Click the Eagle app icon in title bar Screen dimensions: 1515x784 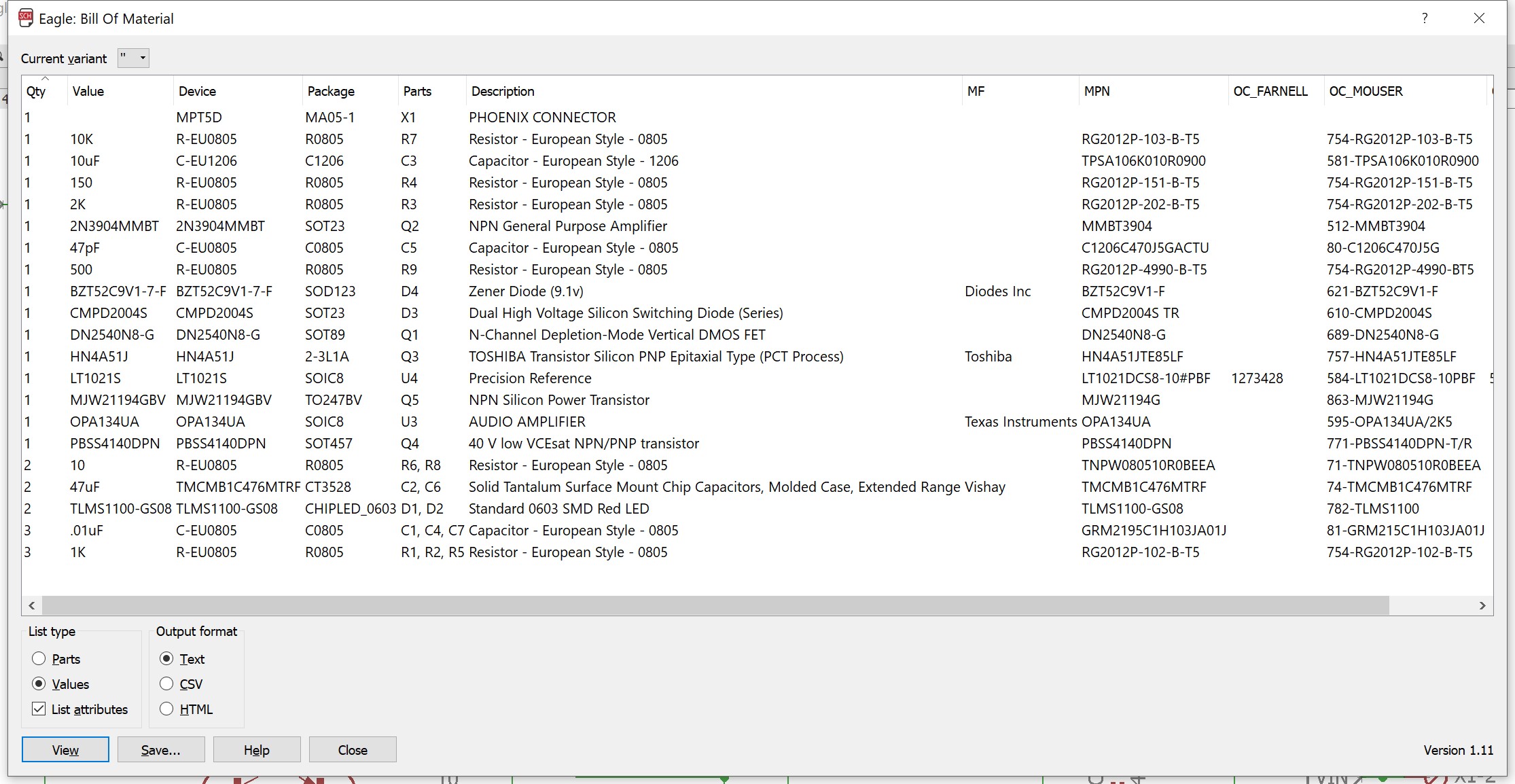pos(25,18)
